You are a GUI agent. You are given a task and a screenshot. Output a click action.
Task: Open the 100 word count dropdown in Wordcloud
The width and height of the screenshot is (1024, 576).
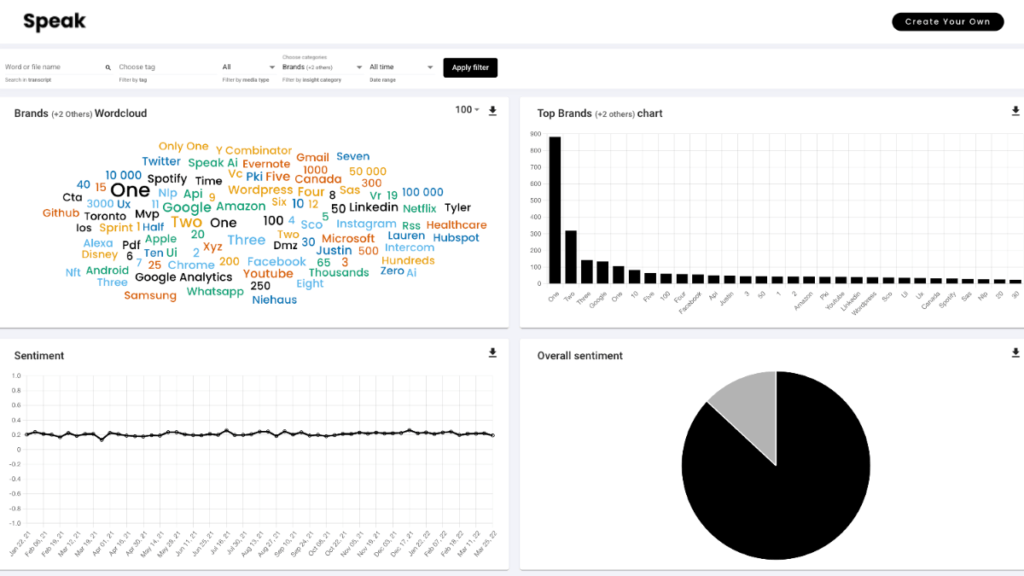click(467, 110)
